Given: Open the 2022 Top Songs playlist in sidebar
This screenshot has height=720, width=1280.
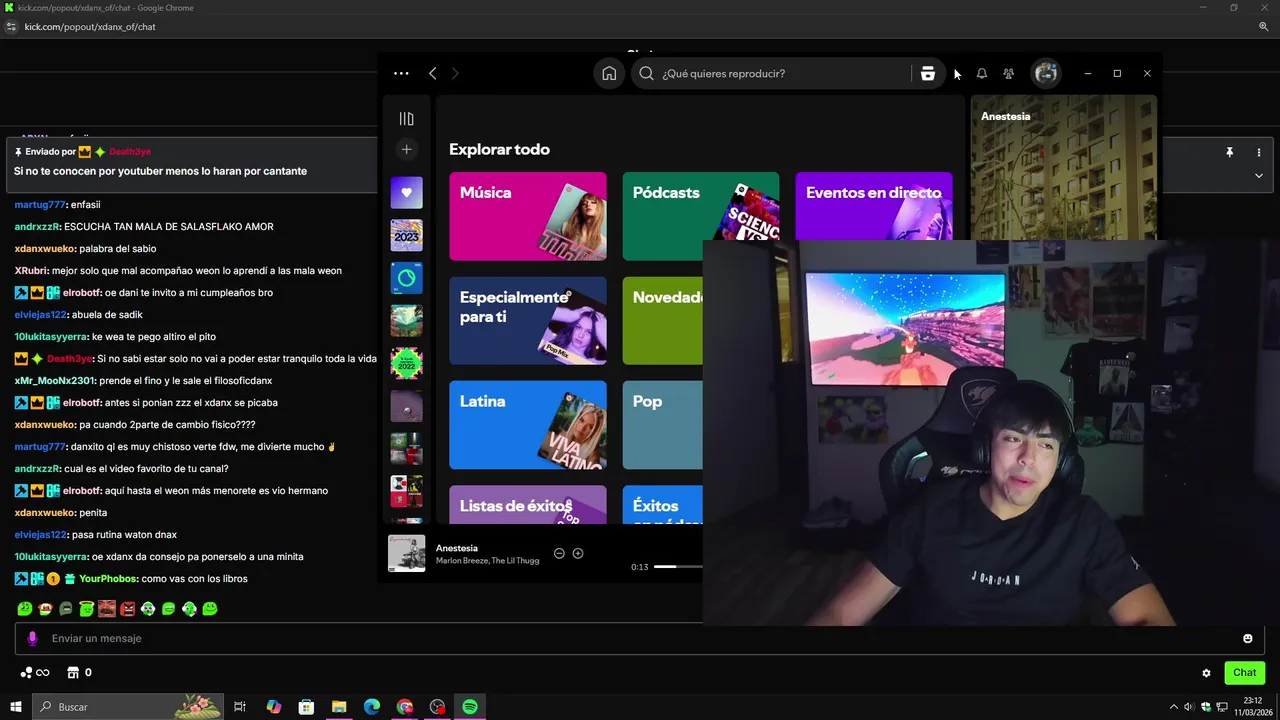Looking at the screenshot, I should [406, 363].
